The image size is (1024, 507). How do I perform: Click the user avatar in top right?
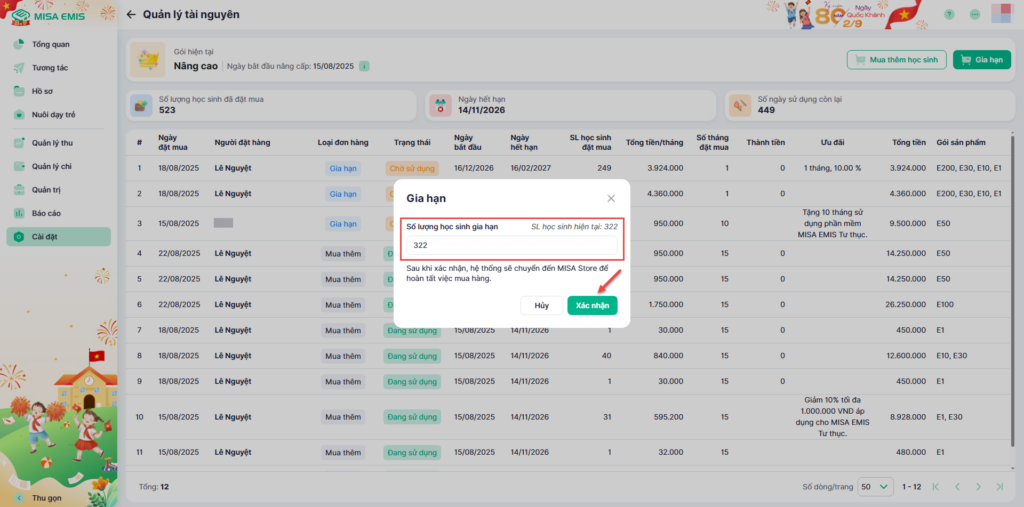[x=1000, y=14]
